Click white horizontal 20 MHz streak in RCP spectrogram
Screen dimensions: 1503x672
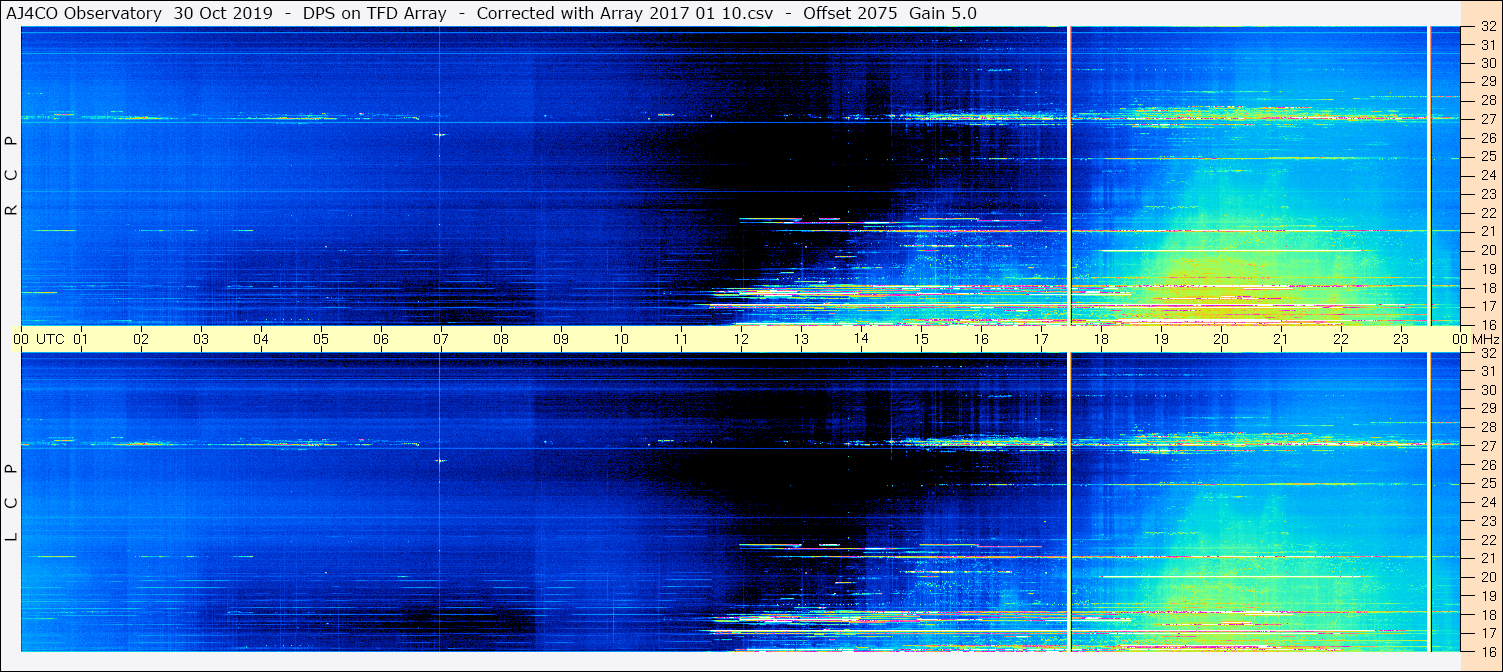[x=1232, y=250]
